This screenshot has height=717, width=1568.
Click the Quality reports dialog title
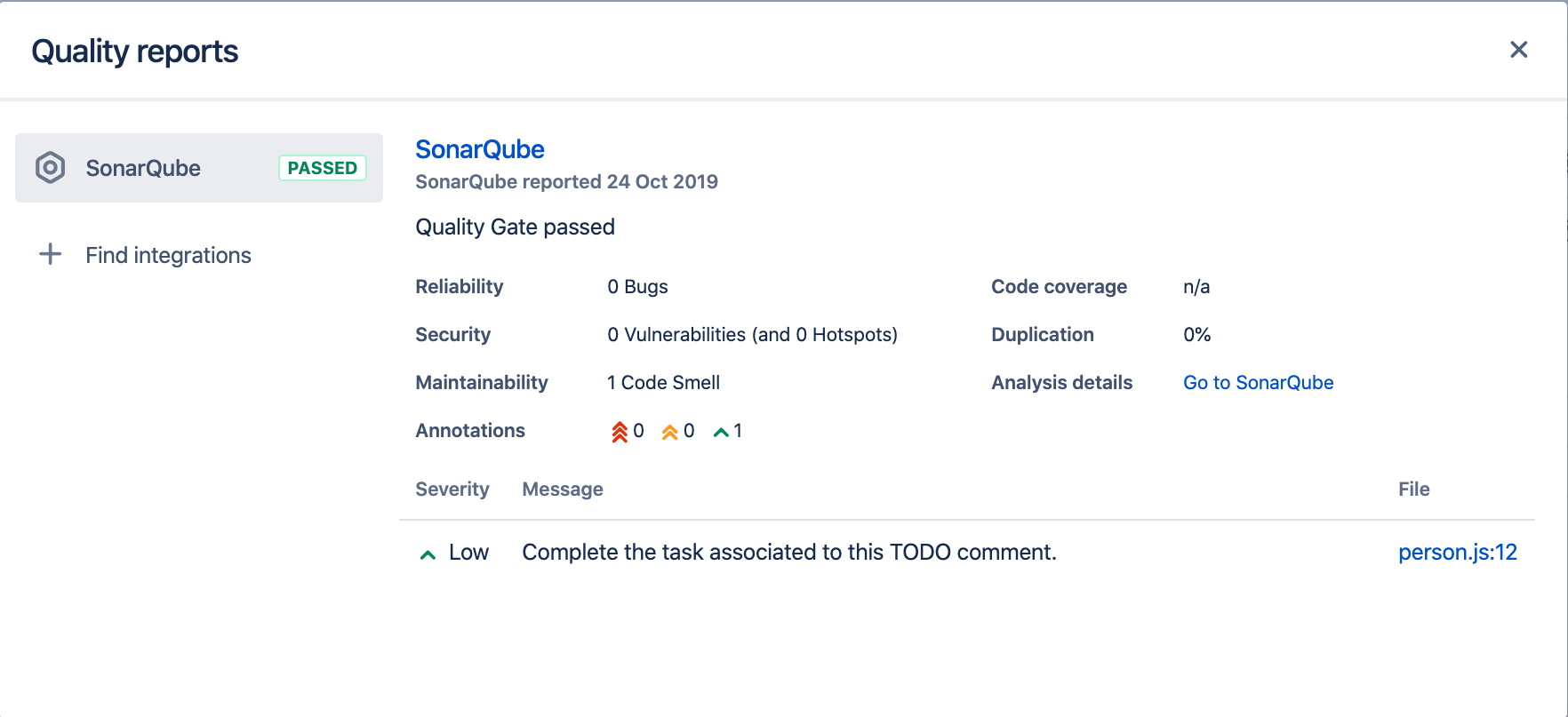[x=135, y=51]
